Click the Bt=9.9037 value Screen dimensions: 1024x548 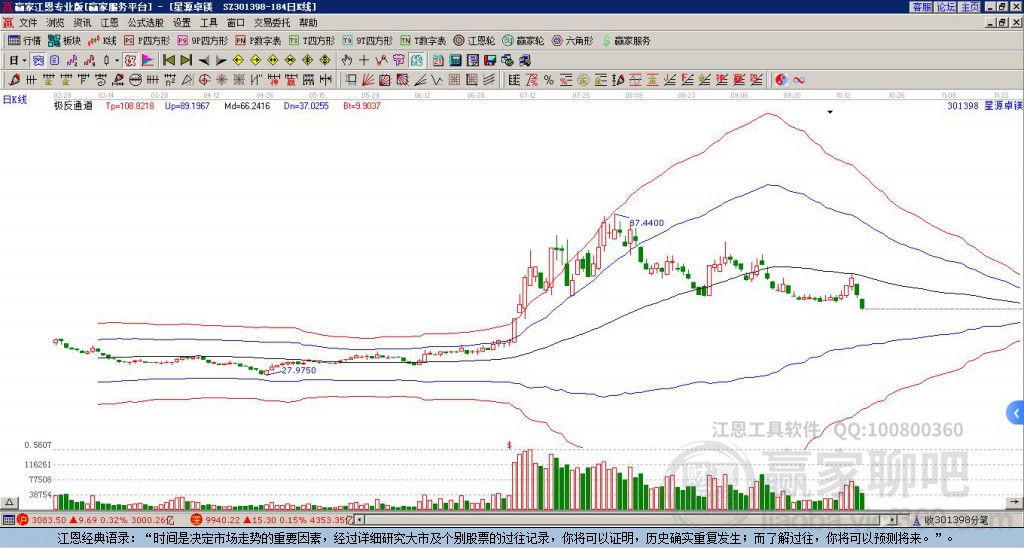362,106
